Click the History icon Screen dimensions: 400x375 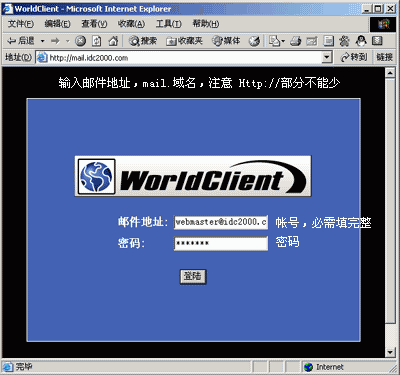[254, 41]
